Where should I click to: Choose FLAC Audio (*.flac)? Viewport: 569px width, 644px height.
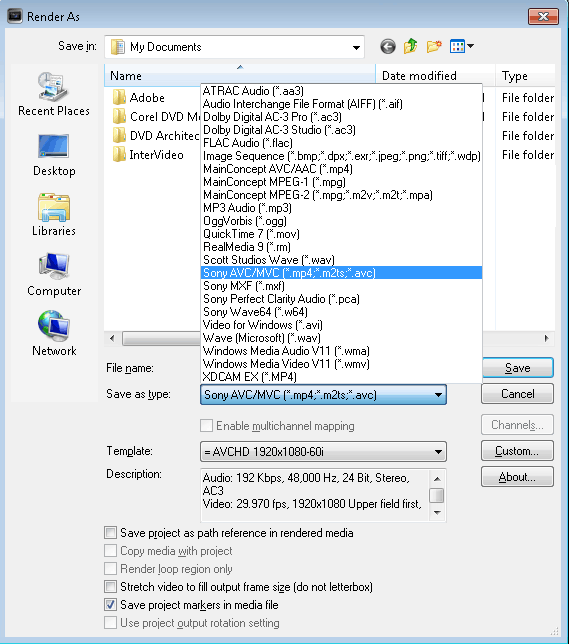click(x=341, y=143)
